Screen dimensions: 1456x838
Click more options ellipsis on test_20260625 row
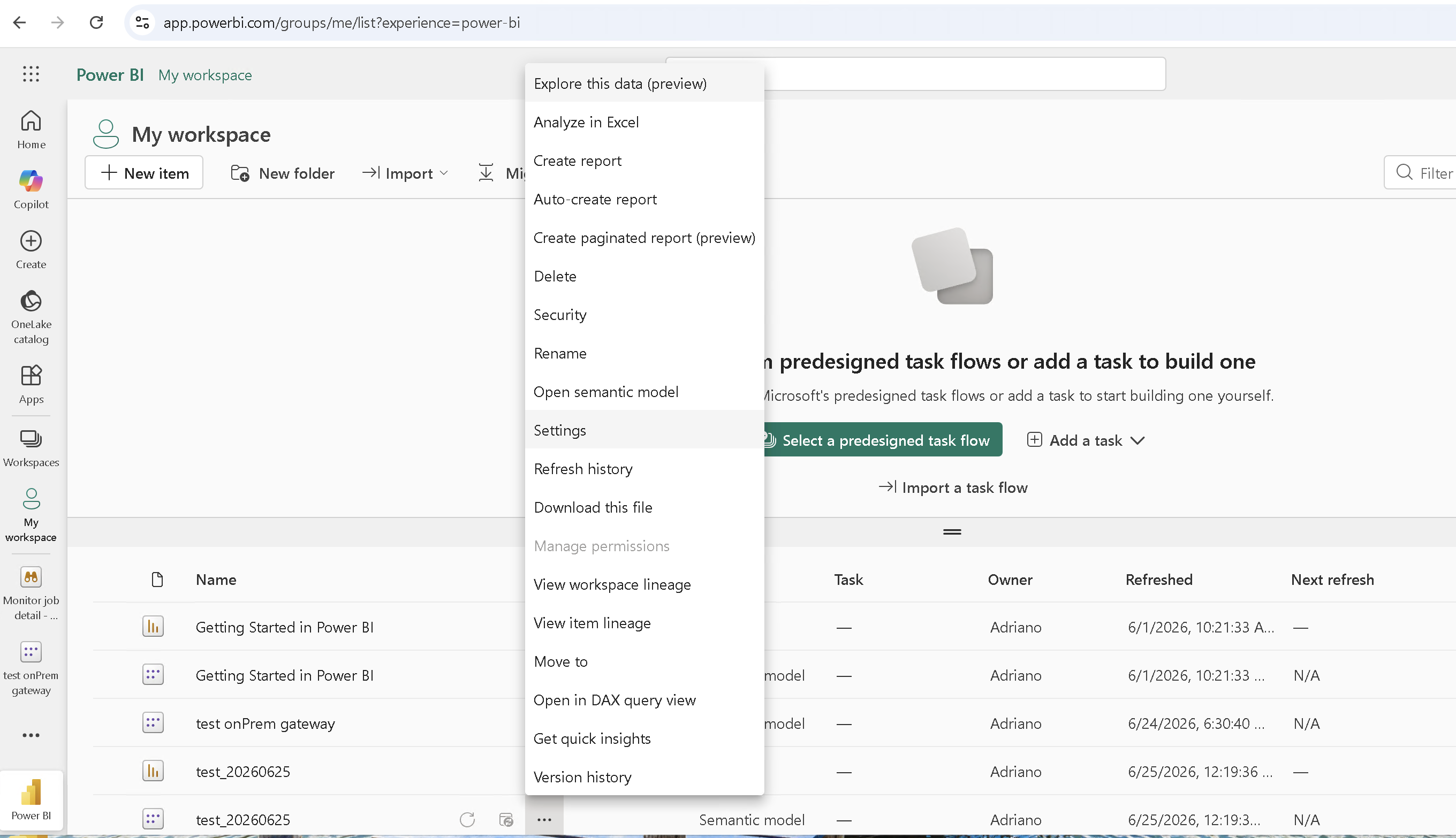(544, 820)
